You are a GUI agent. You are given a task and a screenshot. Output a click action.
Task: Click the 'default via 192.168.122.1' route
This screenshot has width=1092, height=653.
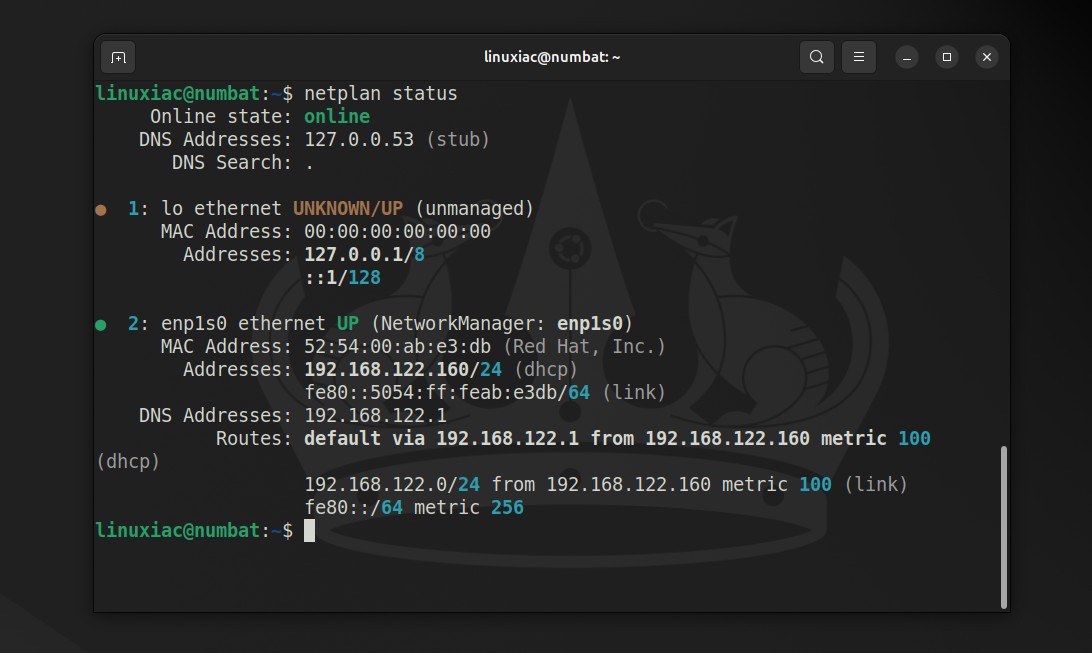[x=441, y=438]
